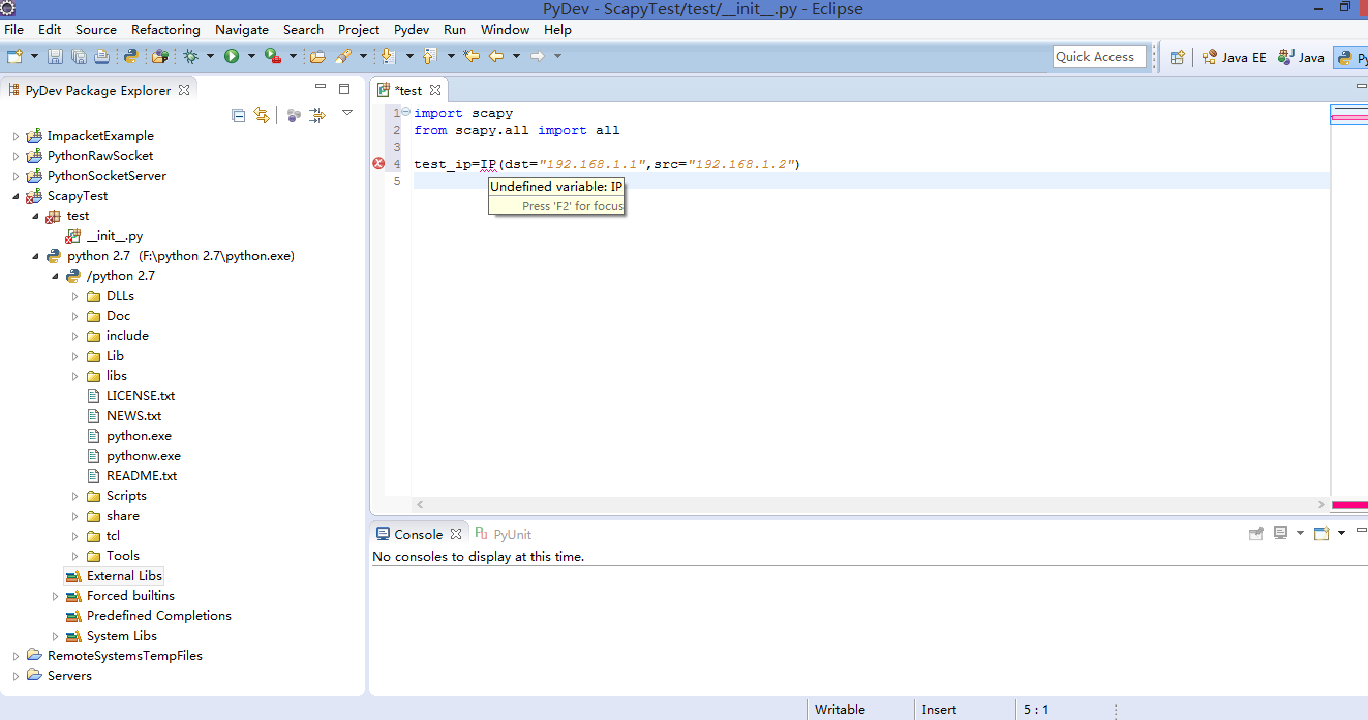Open the Run dropdown arrow

[251, 56]
